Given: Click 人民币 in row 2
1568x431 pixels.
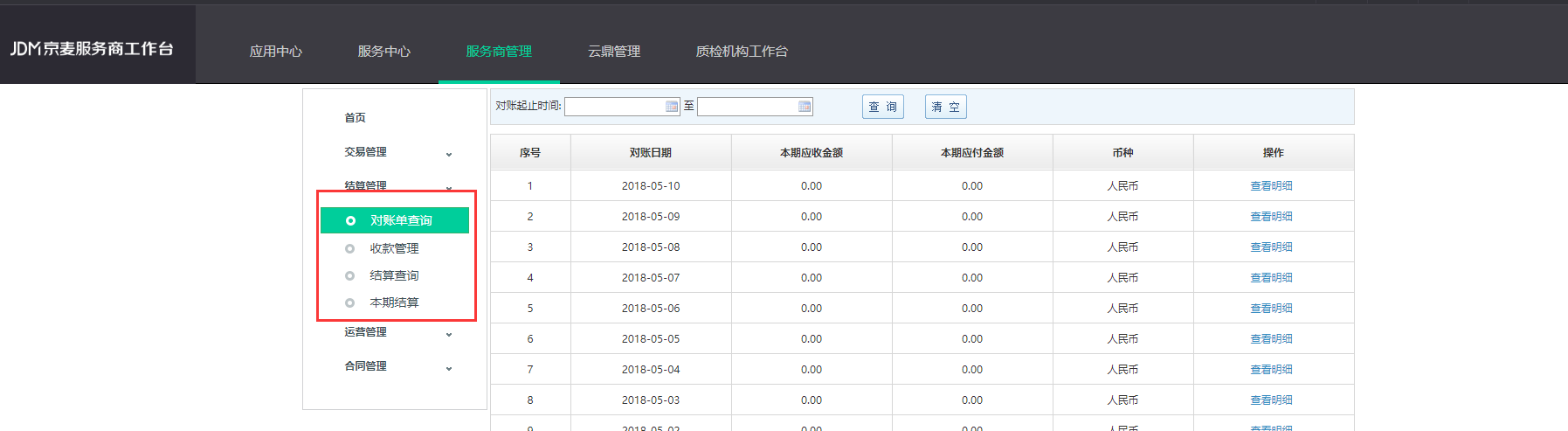Looking at the screenshot, I should (1122, 217).
